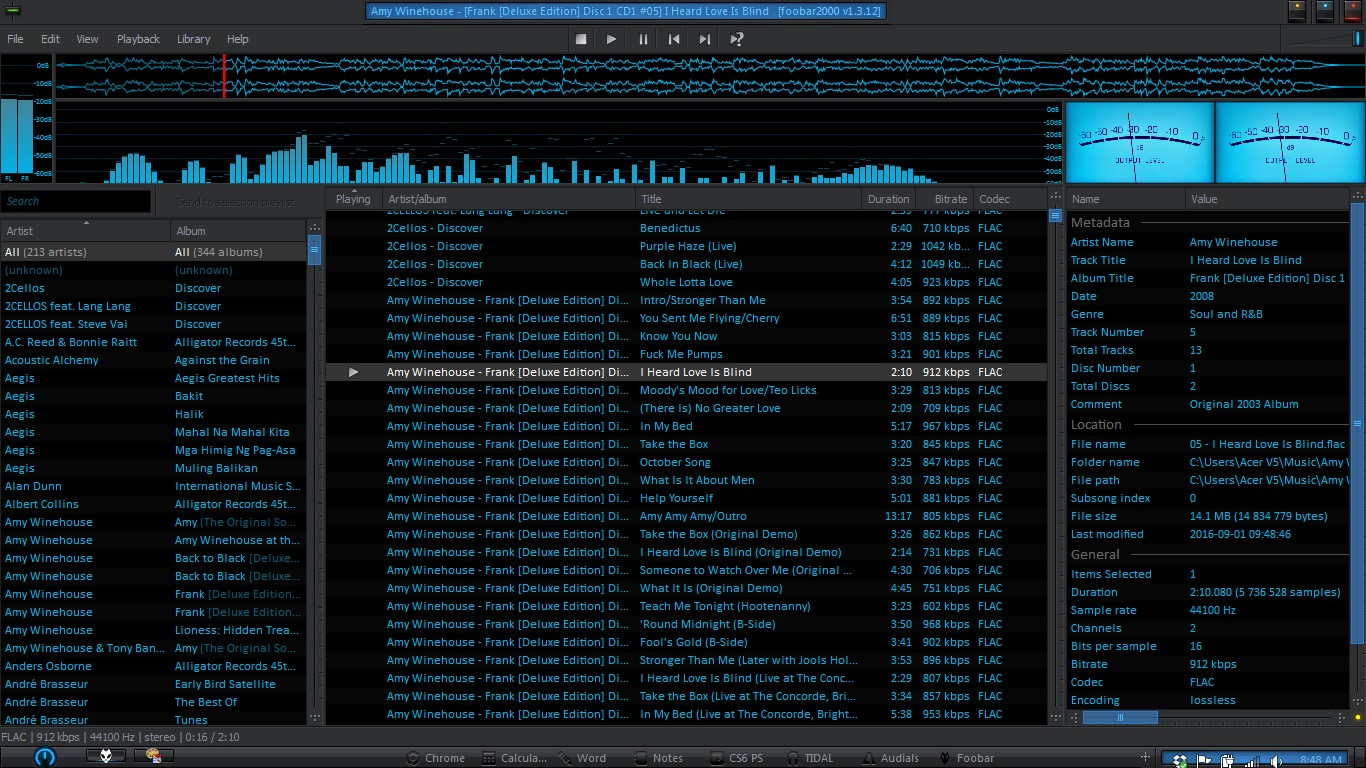Stop playback with the square Stop button

click(x=581, y=39)
